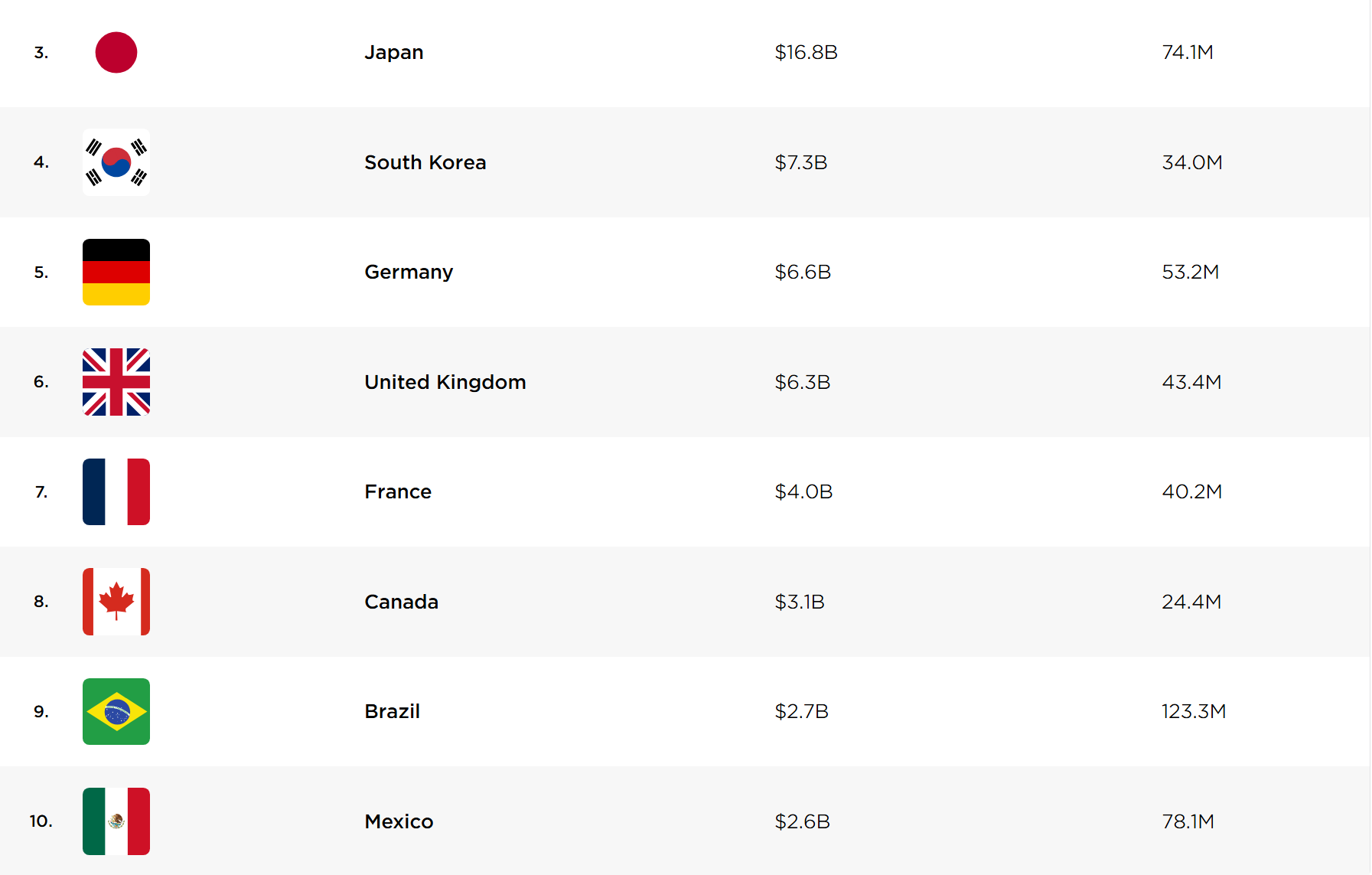This screenshot has width=1372, height=875.
Task: Select the Germany country name
Action: pos(409,273)
